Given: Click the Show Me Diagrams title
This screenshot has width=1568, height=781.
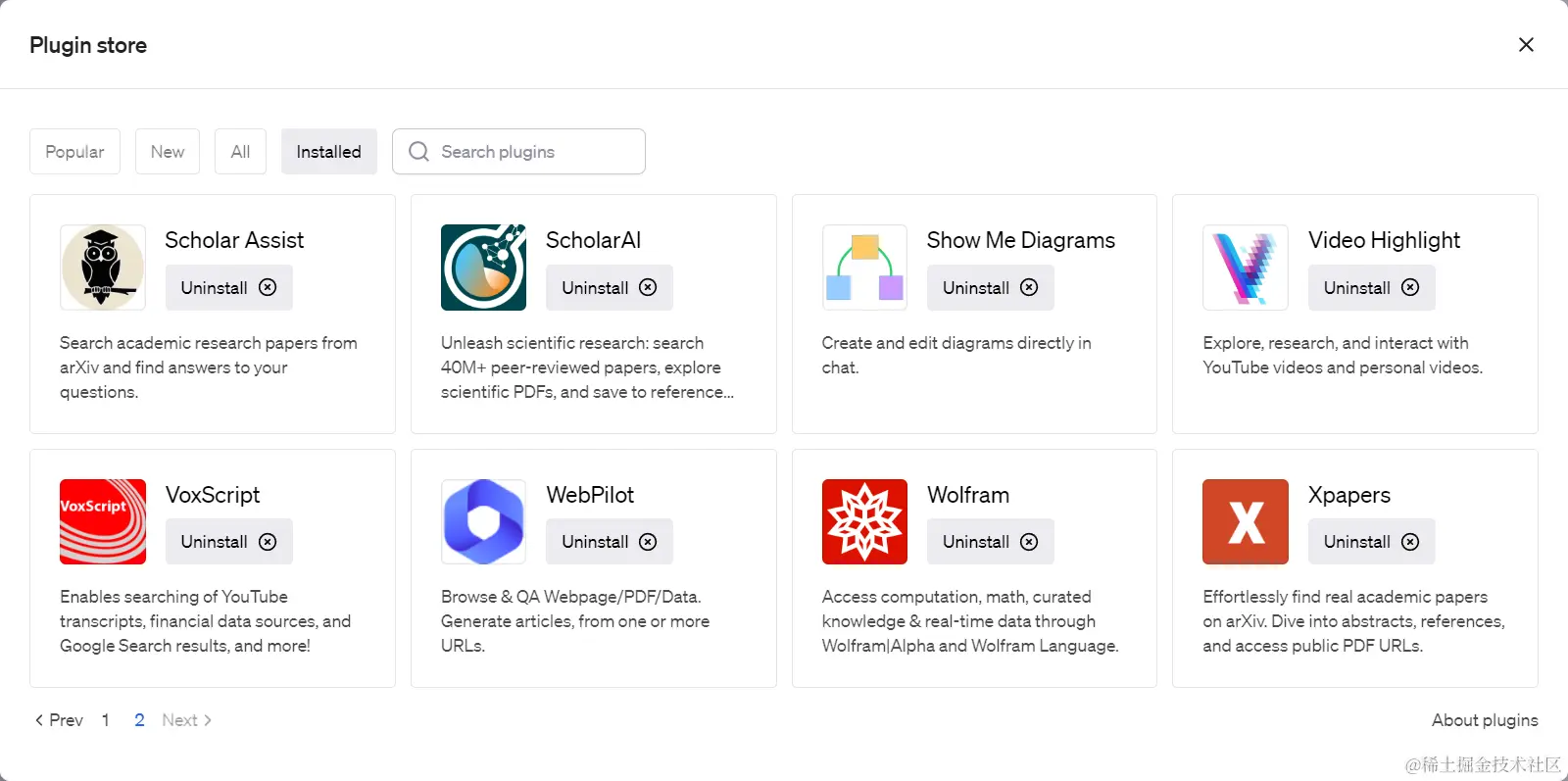Looking at the screenshot, I should (x=1021, y=240).
